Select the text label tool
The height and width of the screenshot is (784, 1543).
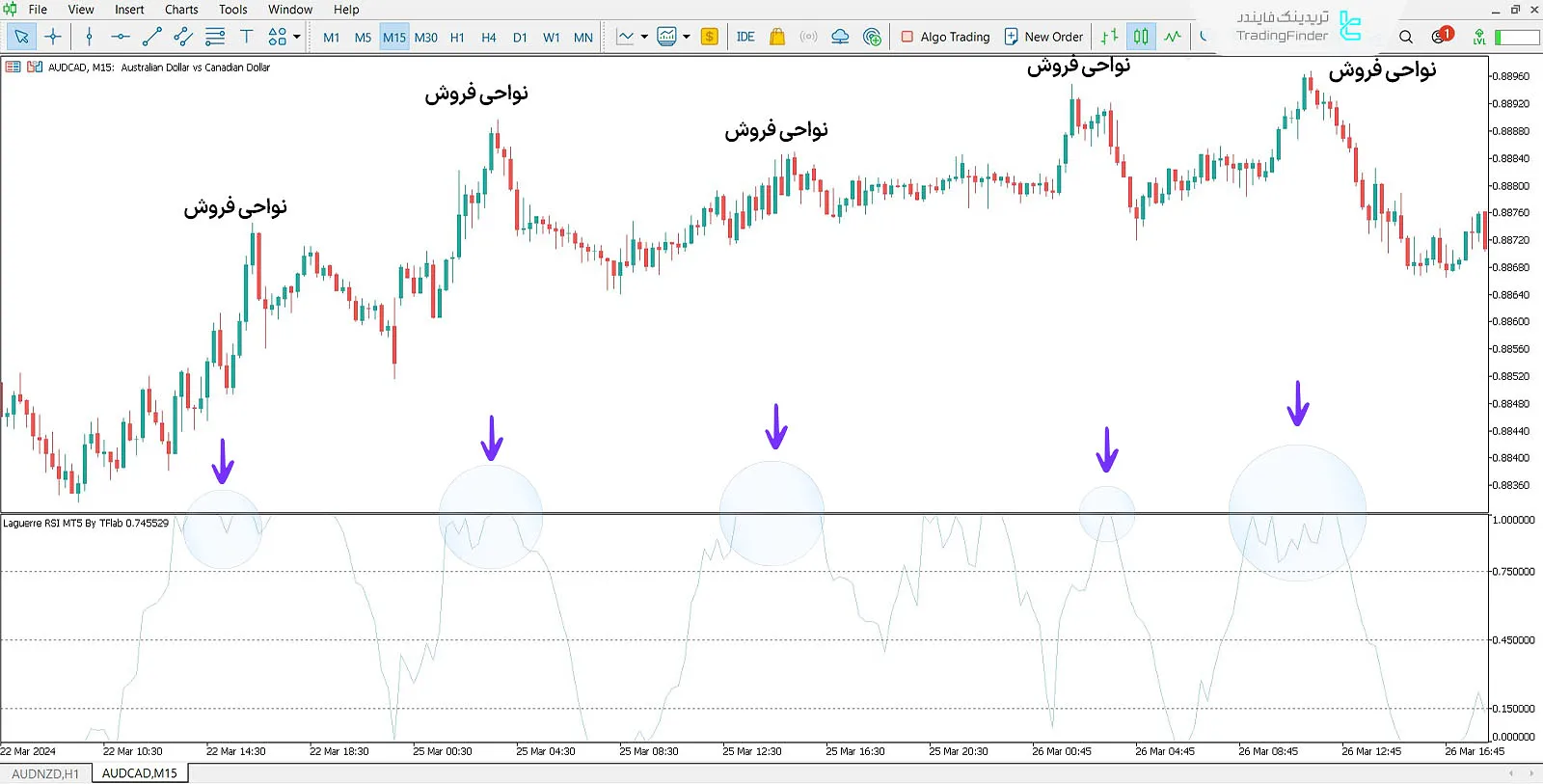247,37
